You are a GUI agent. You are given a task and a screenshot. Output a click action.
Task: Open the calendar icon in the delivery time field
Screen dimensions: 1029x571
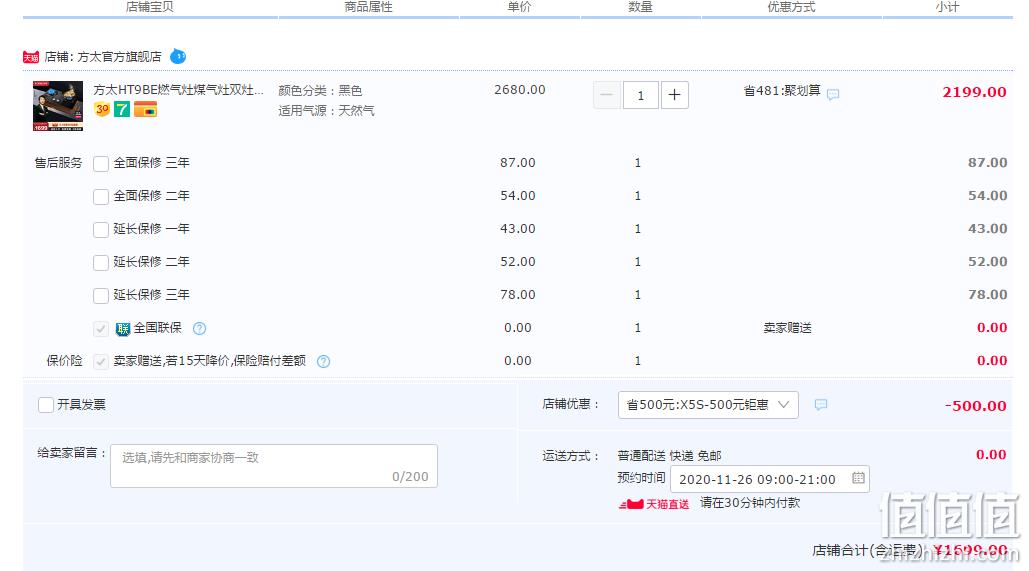pyautogui.click(x=858, y=478)
